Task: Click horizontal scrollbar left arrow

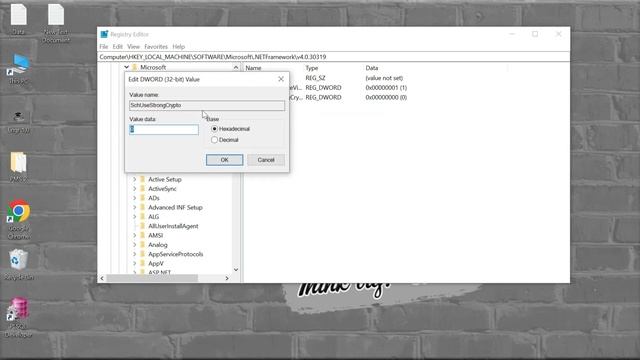Action: click(102, 278)
